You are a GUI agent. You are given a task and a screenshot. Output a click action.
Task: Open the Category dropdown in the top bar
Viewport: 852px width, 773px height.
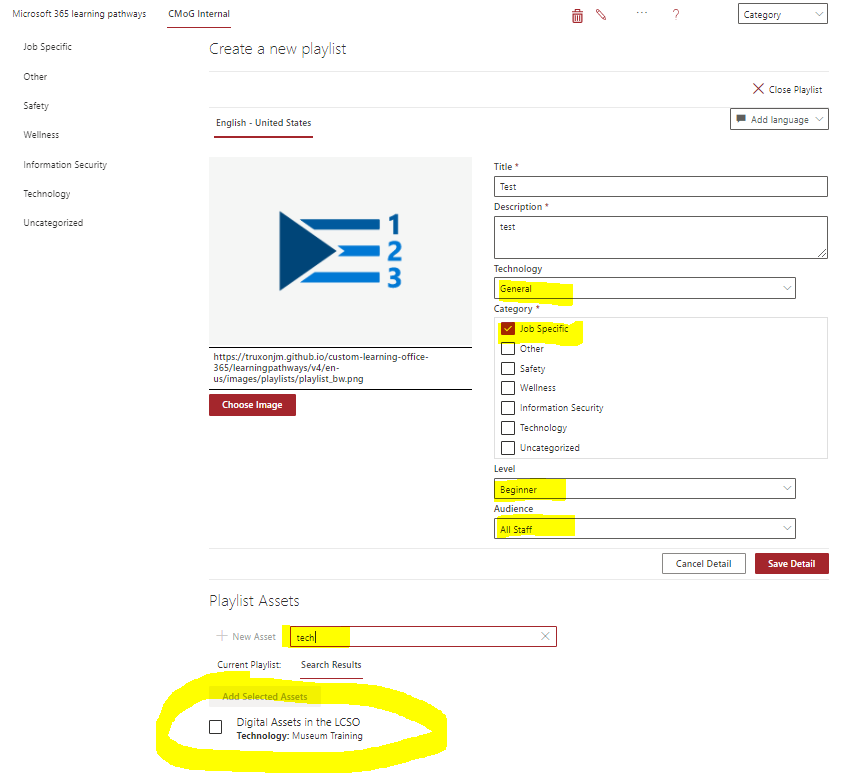click(x=783, y=14)
